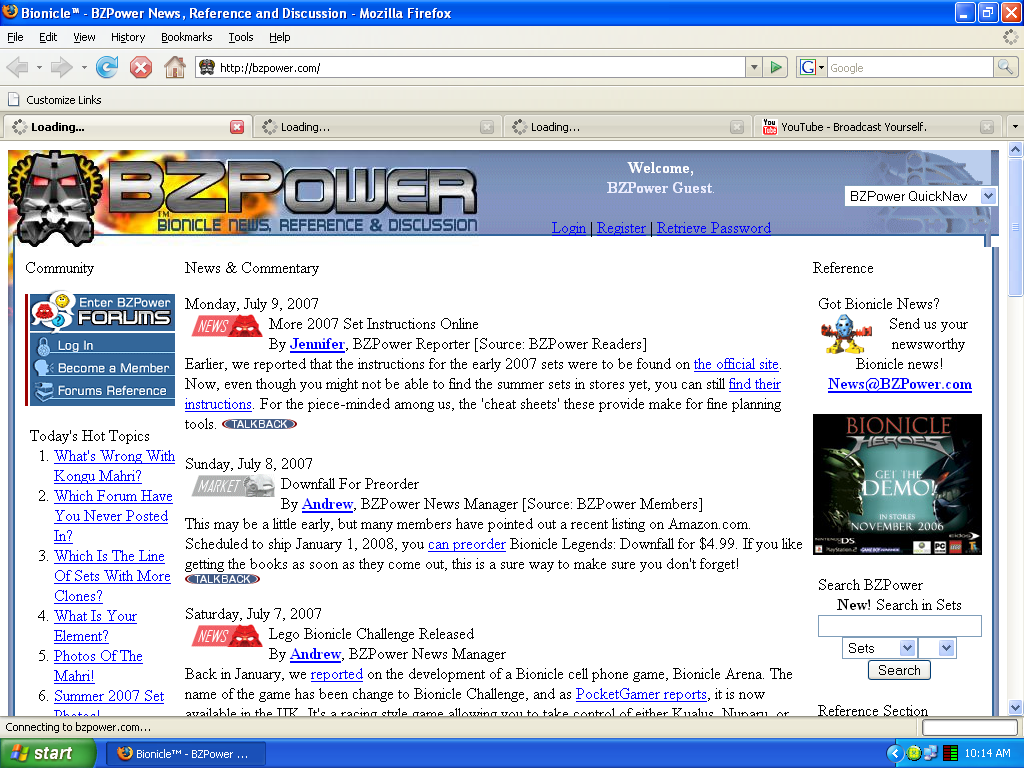Open the Edit menu
1024x768 pixels.
(48, 37)
